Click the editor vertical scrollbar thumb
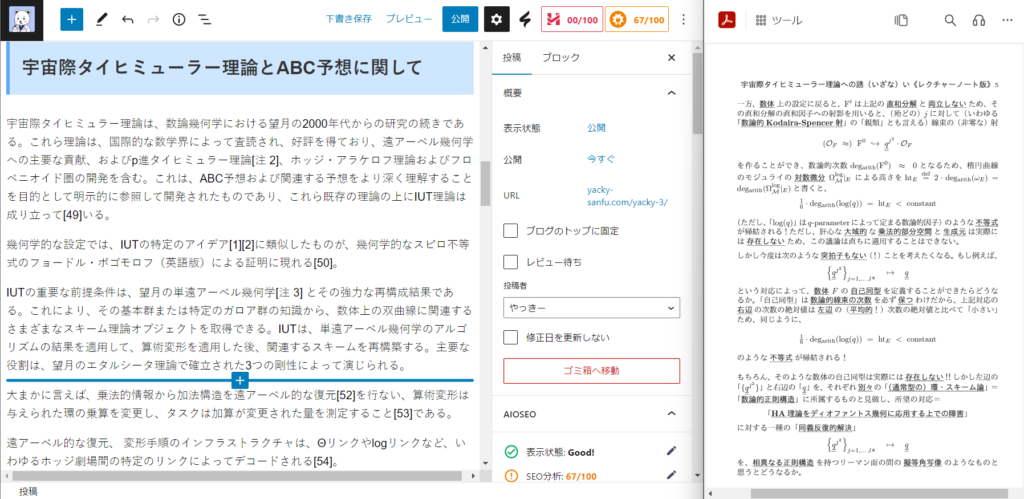1024x499 pixels. [485, 183]
